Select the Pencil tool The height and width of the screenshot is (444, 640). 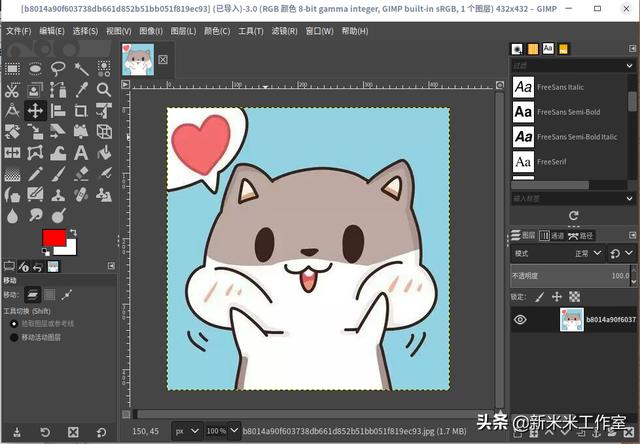click(x=35, y=174)
